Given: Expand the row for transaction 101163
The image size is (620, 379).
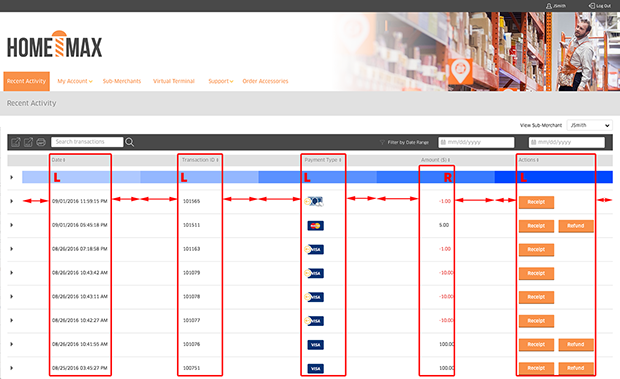Looking at the screenshot, I should [x=11, y=249].
